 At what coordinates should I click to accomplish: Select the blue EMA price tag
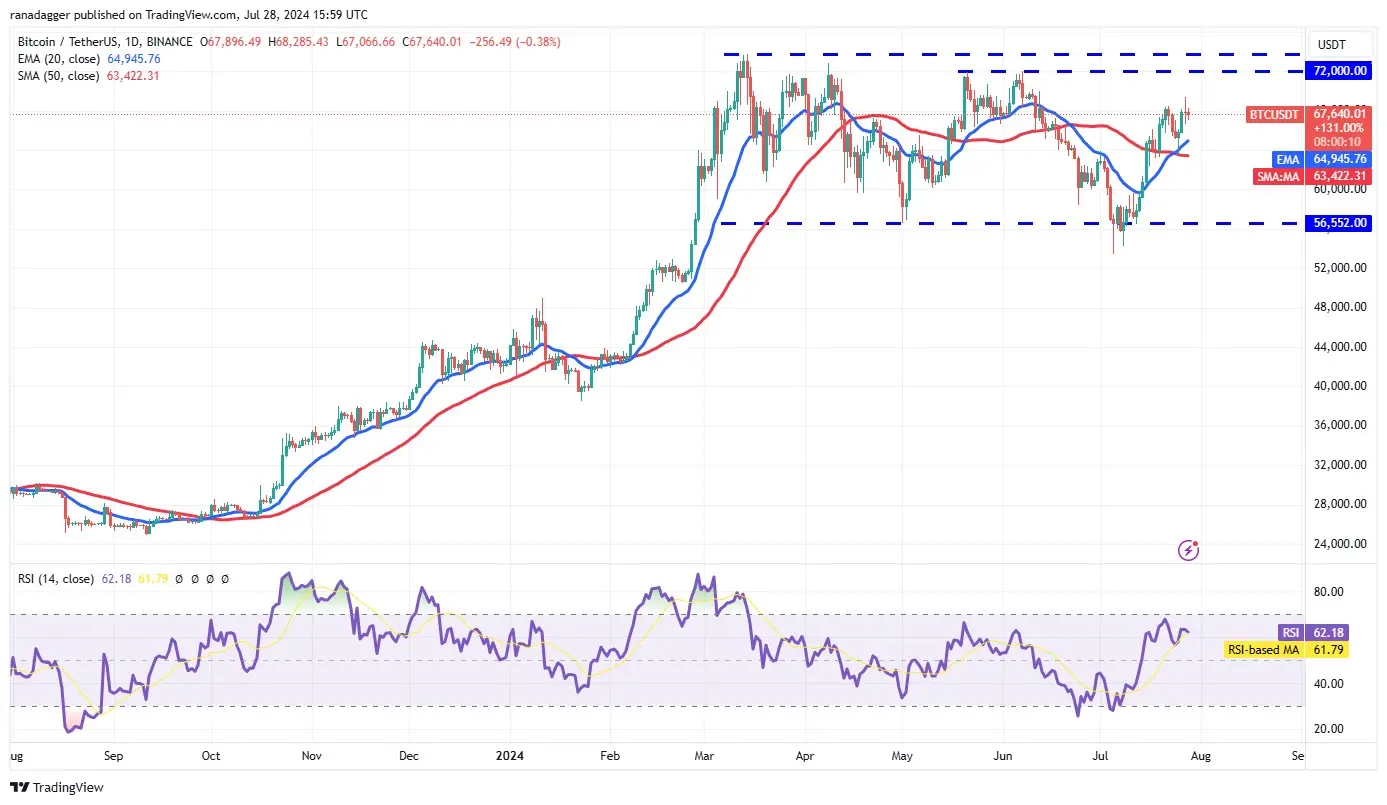click(x=1286, y=159)
